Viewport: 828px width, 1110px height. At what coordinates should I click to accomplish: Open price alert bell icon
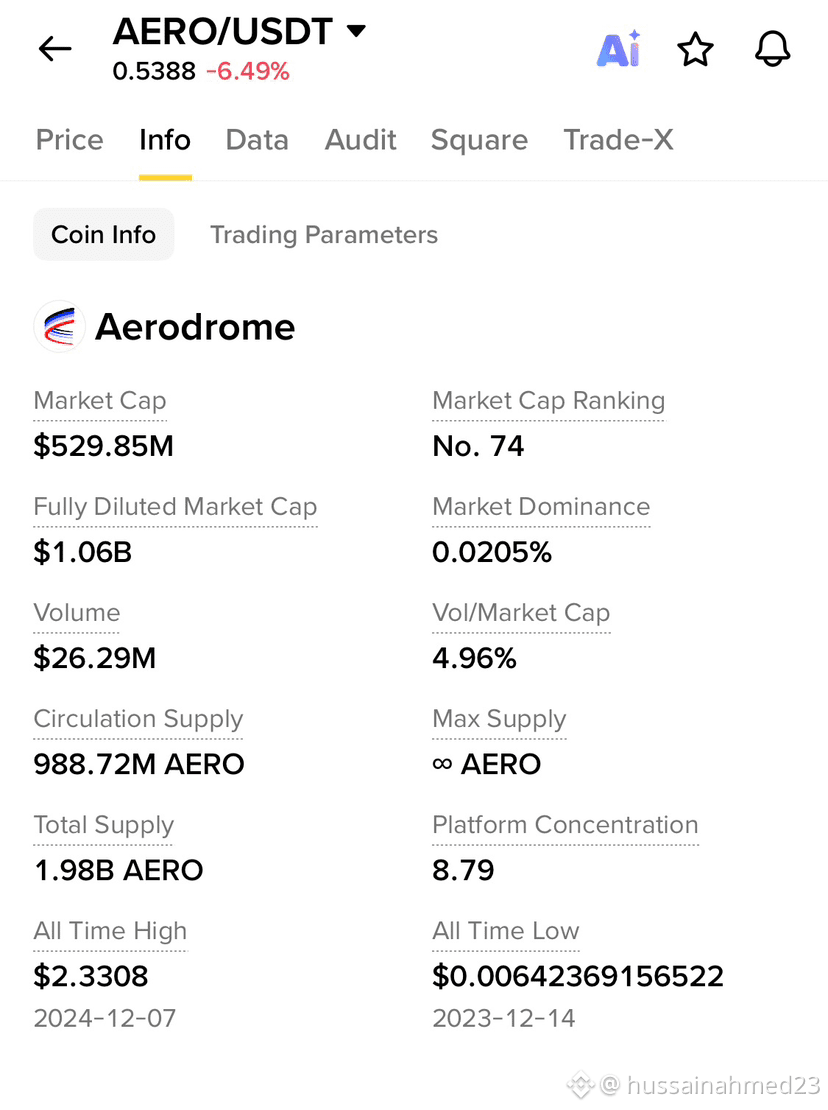tap(772, 49)
